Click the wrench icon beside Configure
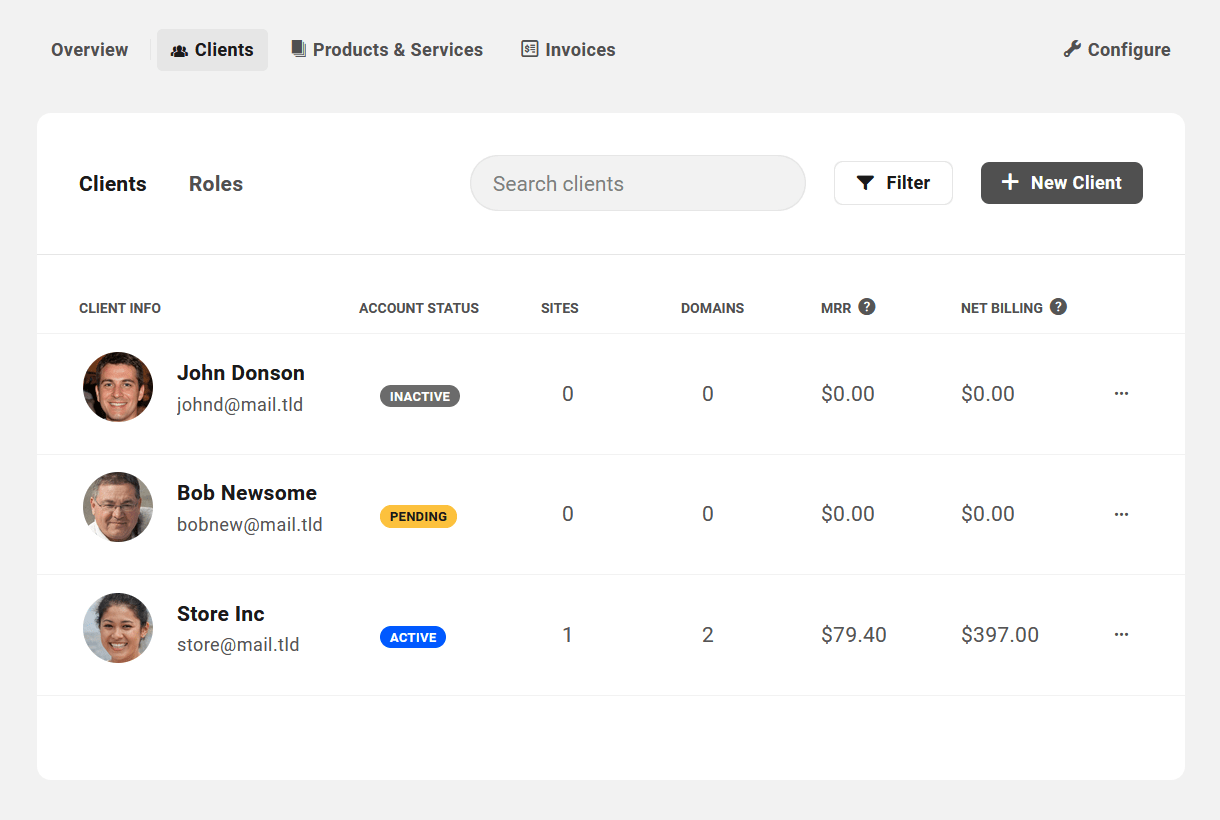This screenshot has width=1220, height=820. click(x=1072, y=49)
